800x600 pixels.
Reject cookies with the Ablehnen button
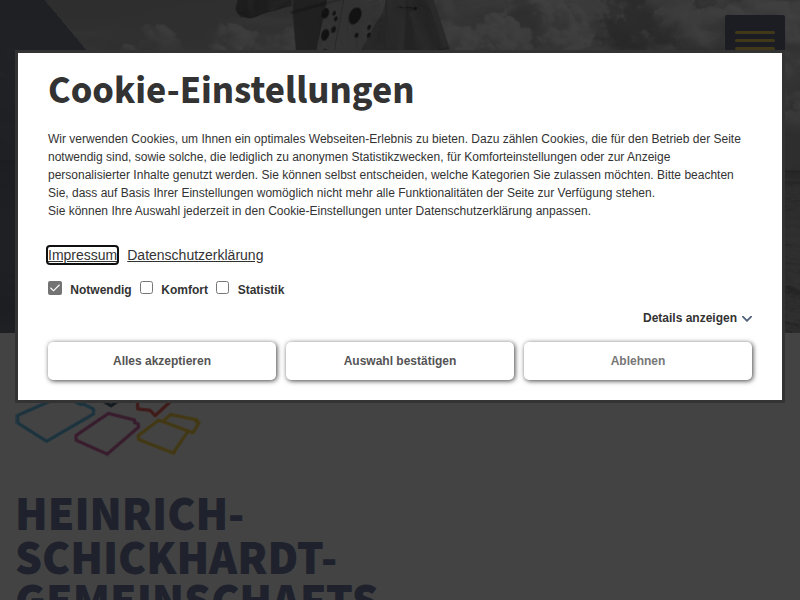pyautogui.click(x=638, y=361)
